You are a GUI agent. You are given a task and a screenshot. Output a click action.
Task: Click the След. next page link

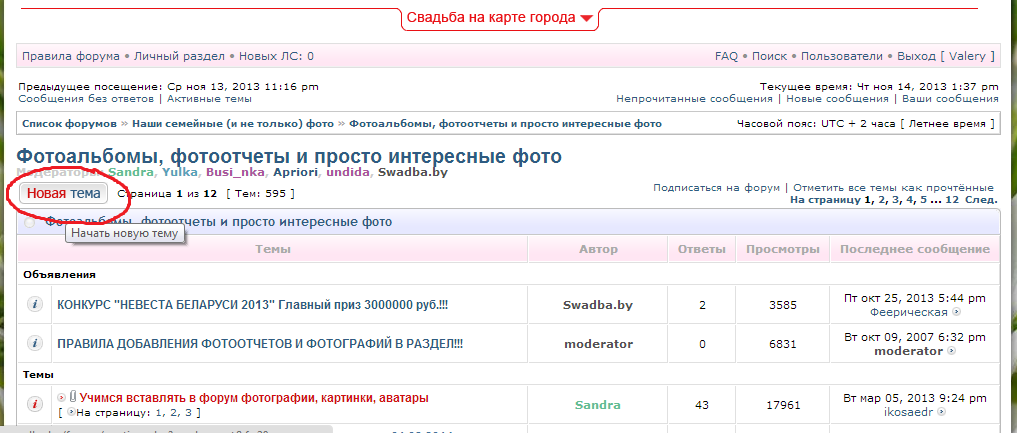click(x=982, y=200)
